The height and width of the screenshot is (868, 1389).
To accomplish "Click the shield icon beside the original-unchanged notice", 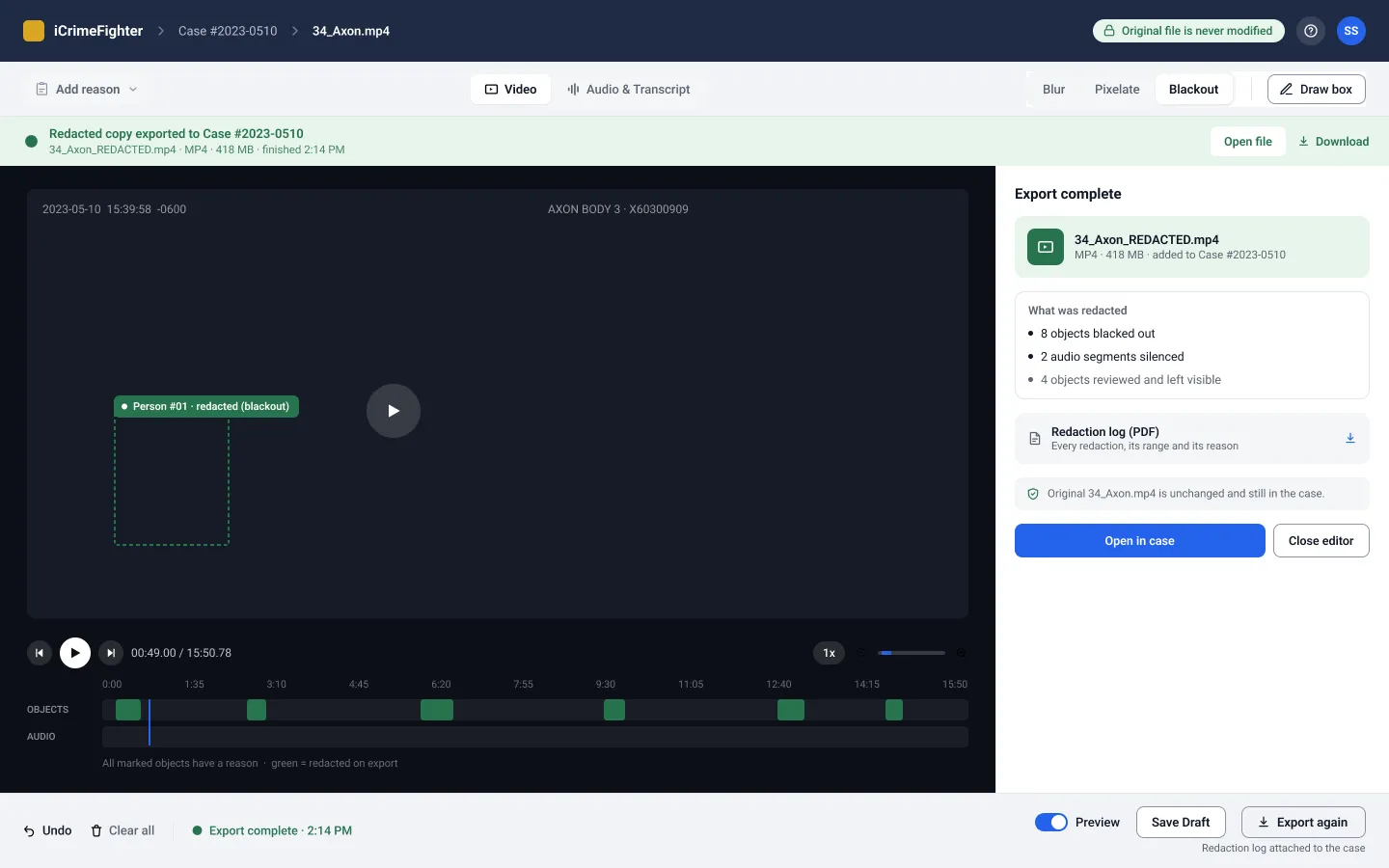I will 1033,494.
